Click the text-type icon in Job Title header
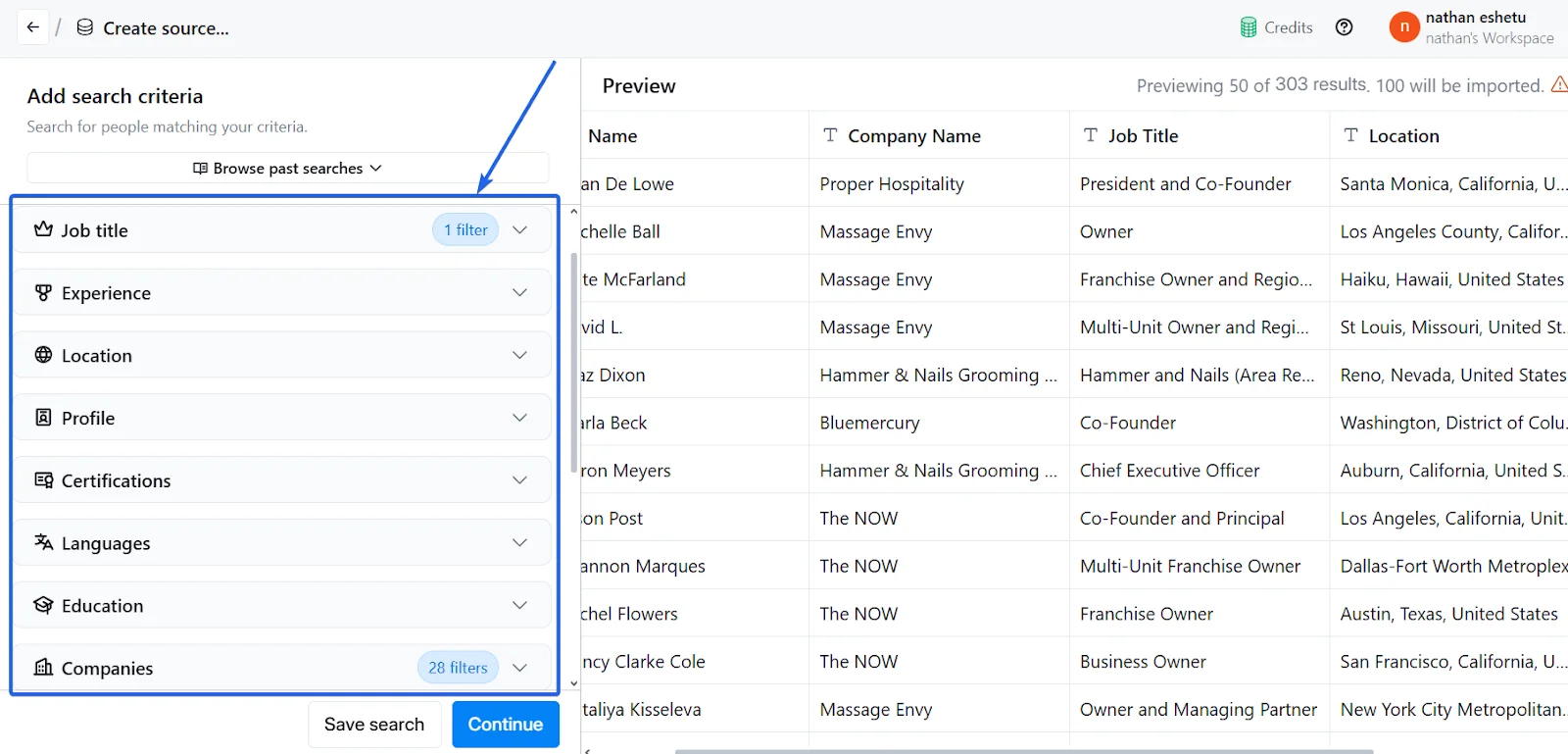Viewport: 1568px width, 754px height. point(1090,135)
